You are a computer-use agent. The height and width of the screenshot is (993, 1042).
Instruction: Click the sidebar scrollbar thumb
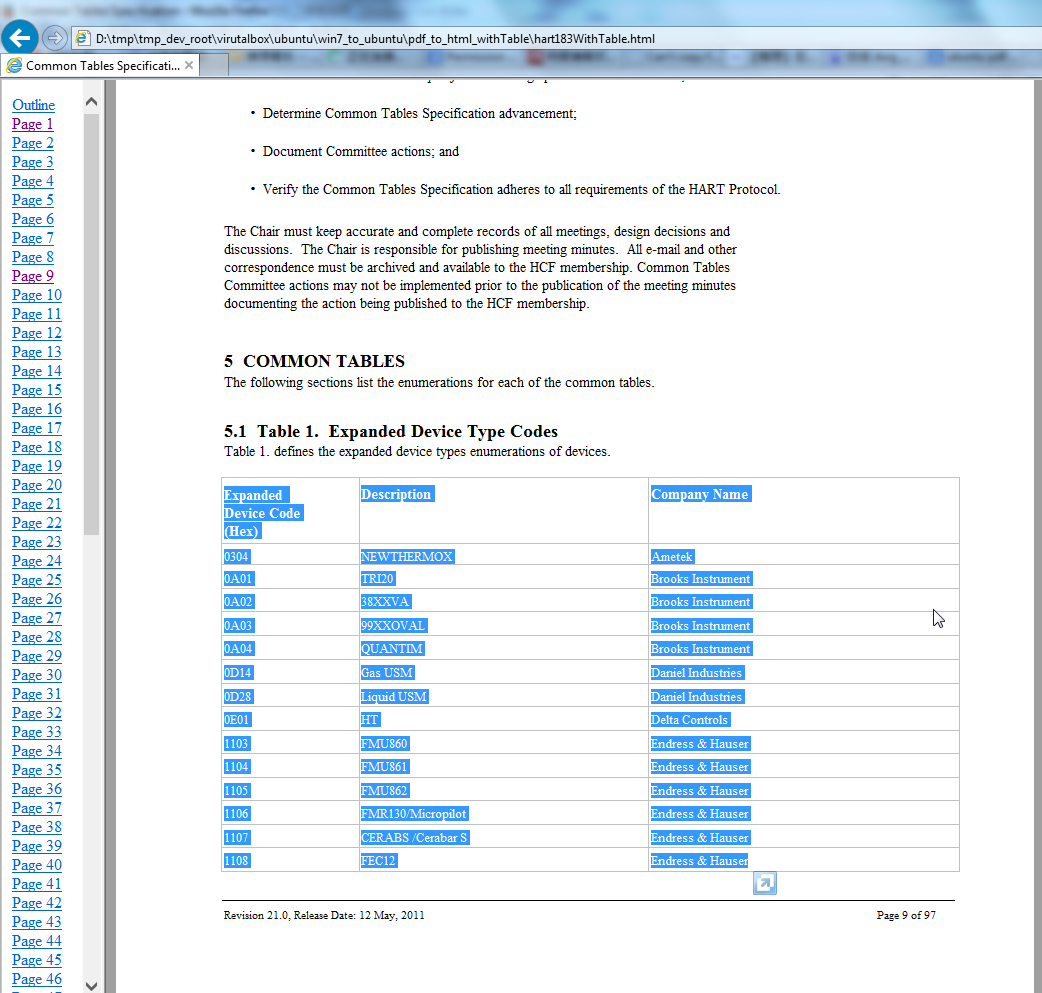tap(92, 324)
